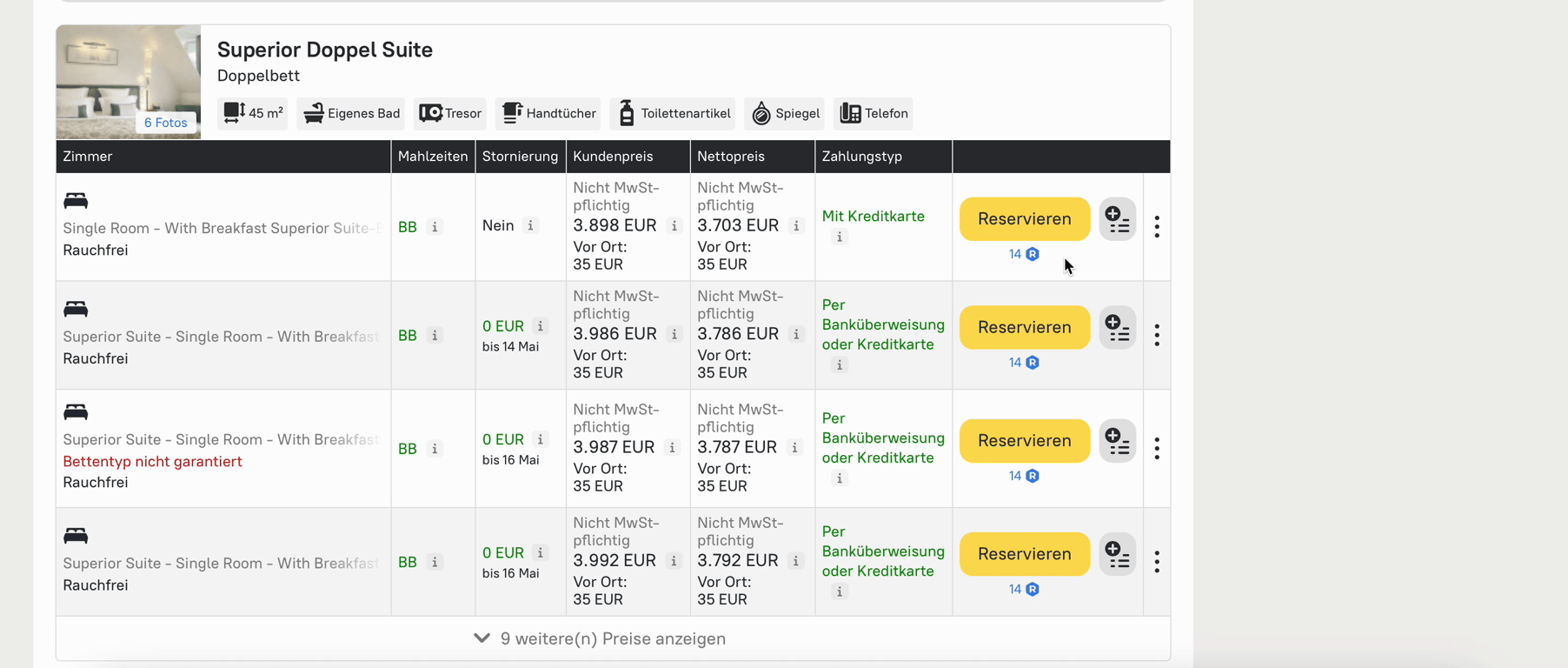Click the Eigenes Bad amenity tag
This screenshot has width=1568, height=668.
(x=352, y=114)
